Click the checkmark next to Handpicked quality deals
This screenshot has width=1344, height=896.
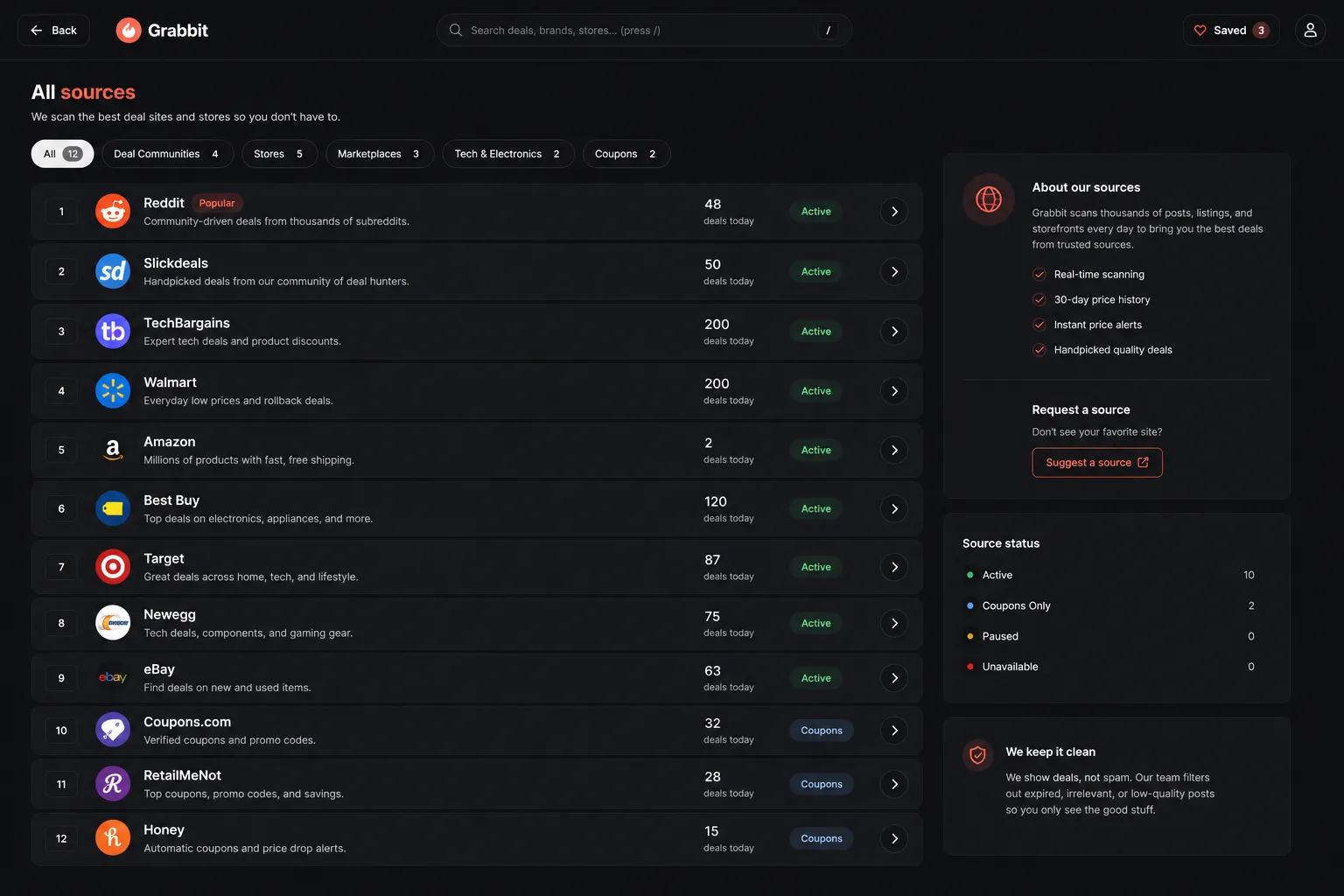click(1039, 350)
